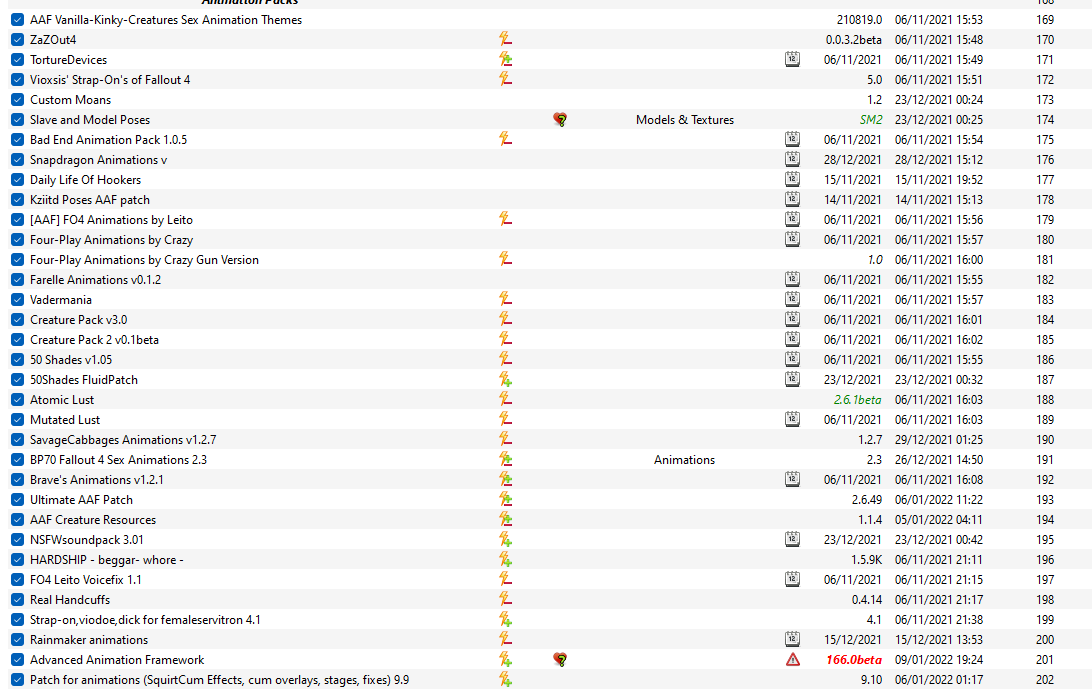Toggle the Ultimate AAF Patch checkbox
1092x690 pixels.
(17, 500)
